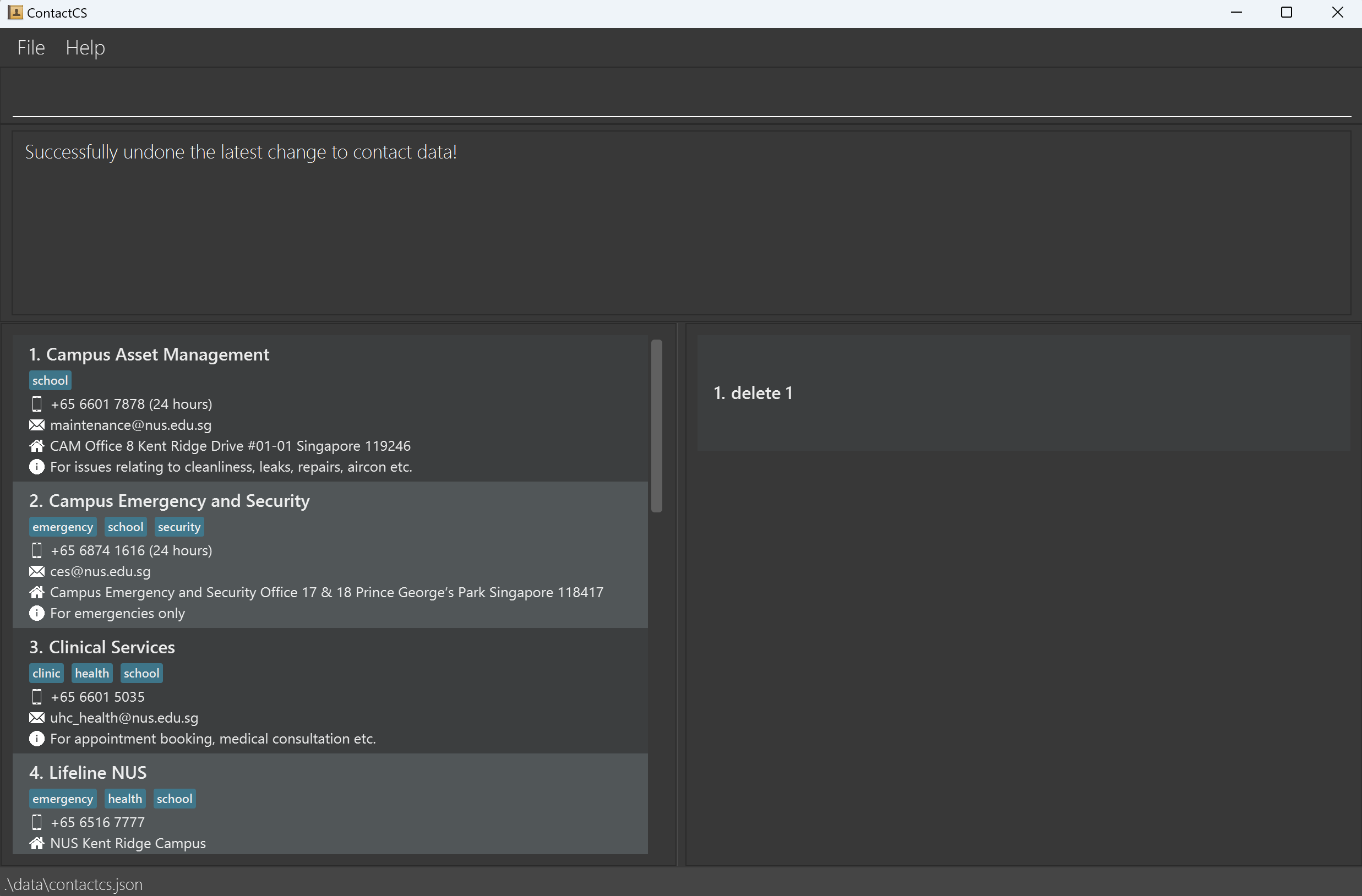This screenshot has height=896, width=1362.
Task: Click the appointment booking, medical consultation note
Action: coord(214,739)
